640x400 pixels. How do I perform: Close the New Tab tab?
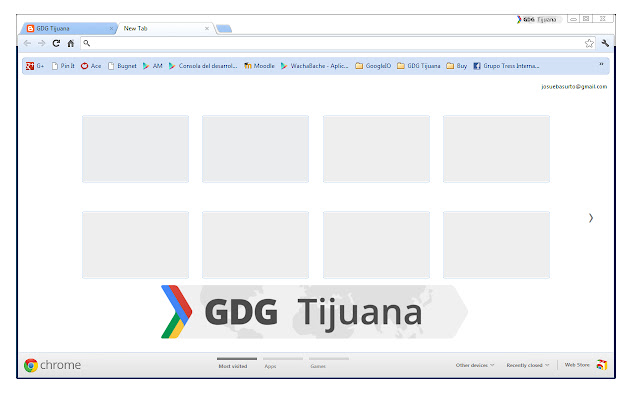coord(207,29)
